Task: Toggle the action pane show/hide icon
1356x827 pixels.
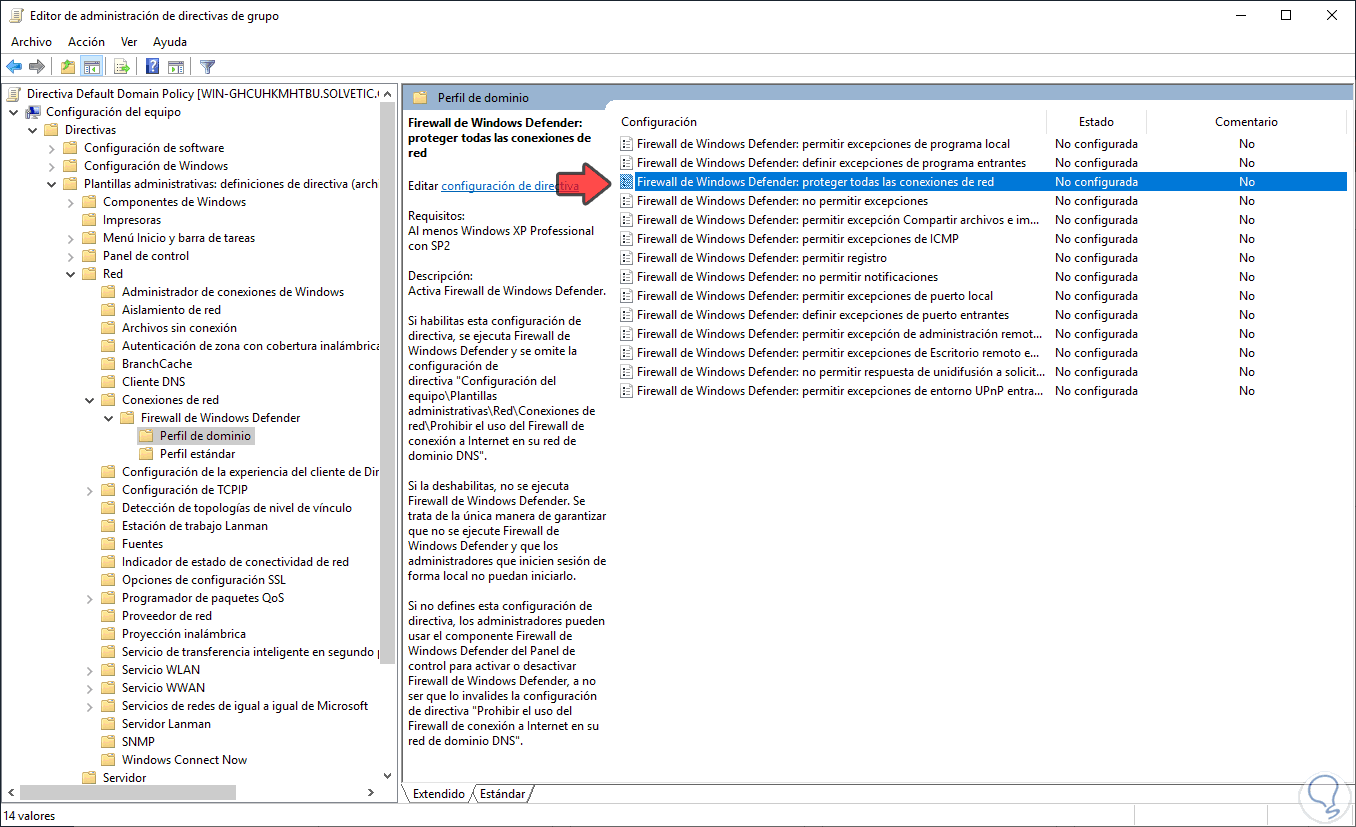Action: [x=176, y=67]
